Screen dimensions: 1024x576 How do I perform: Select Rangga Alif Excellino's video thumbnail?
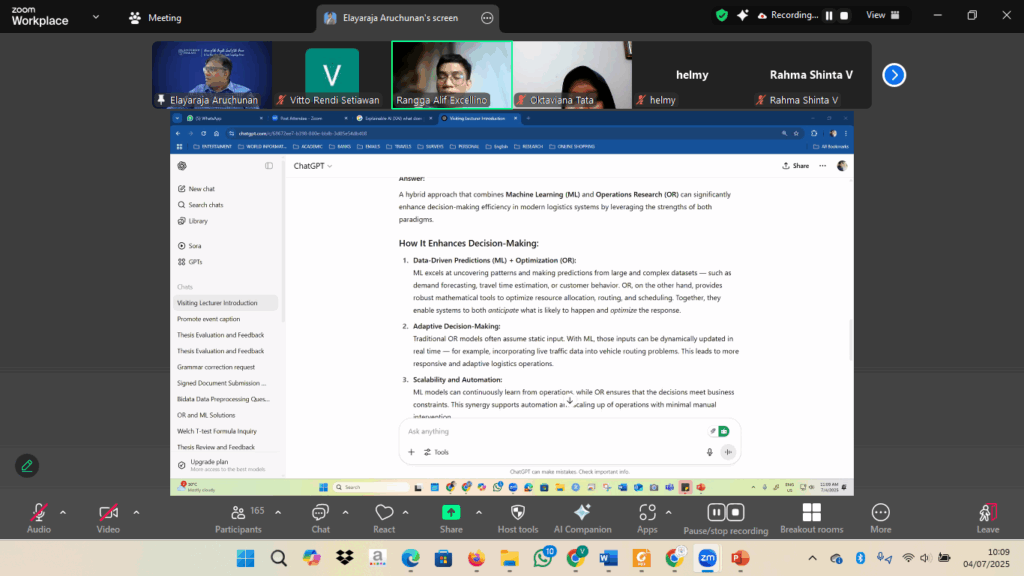(452, 74)
